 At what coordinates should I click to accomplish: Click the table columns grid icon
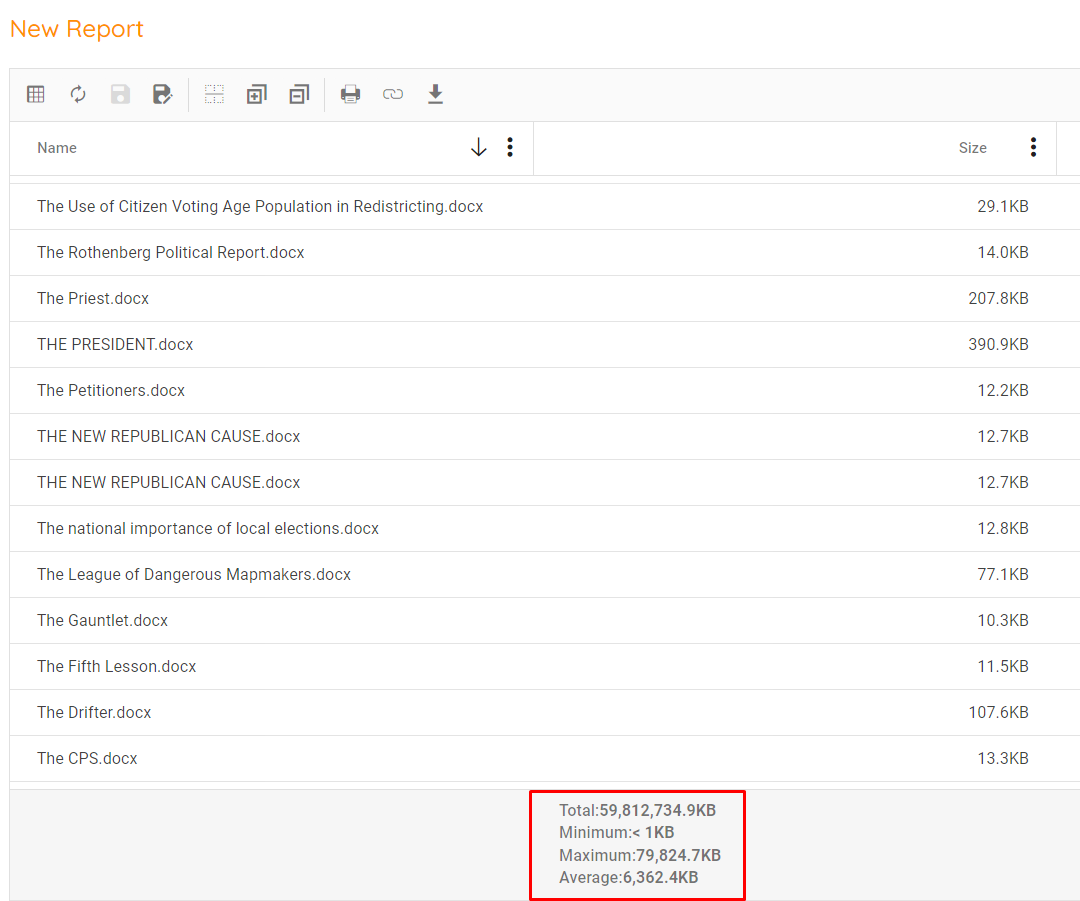tap(36, 94)
